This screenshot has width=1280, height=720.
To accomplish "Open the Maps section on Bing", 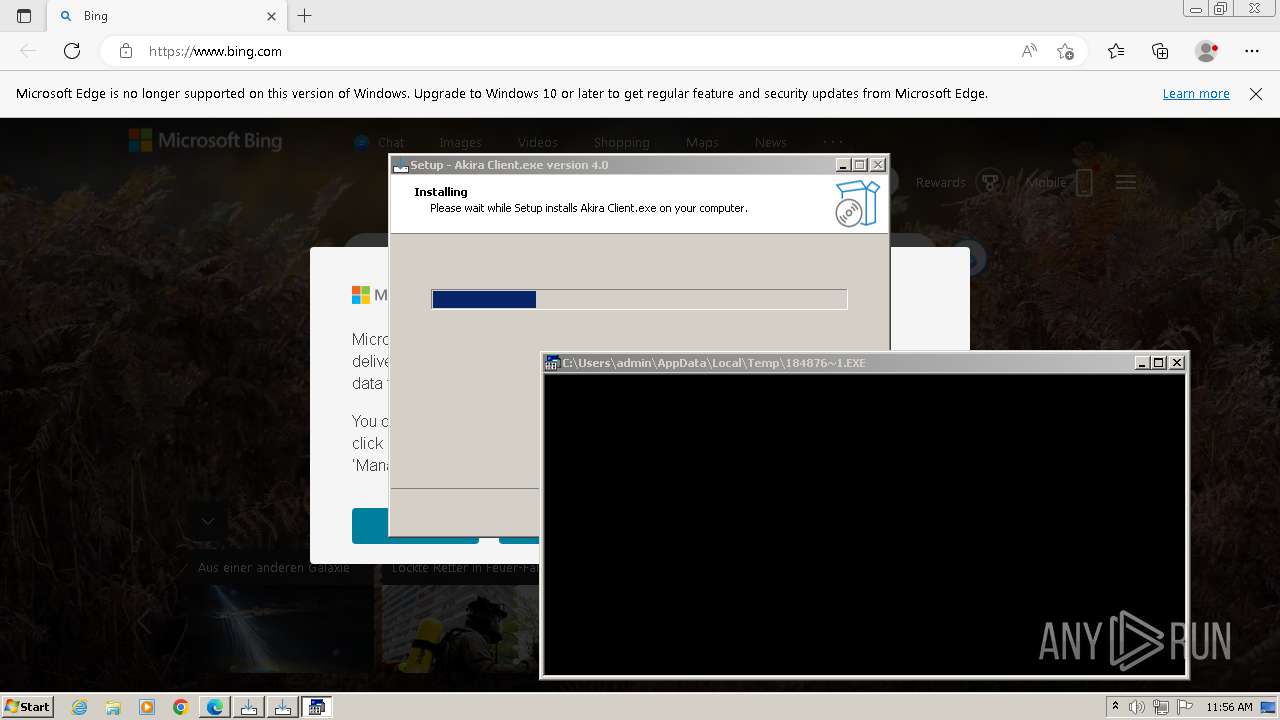I will click(702, 143).
